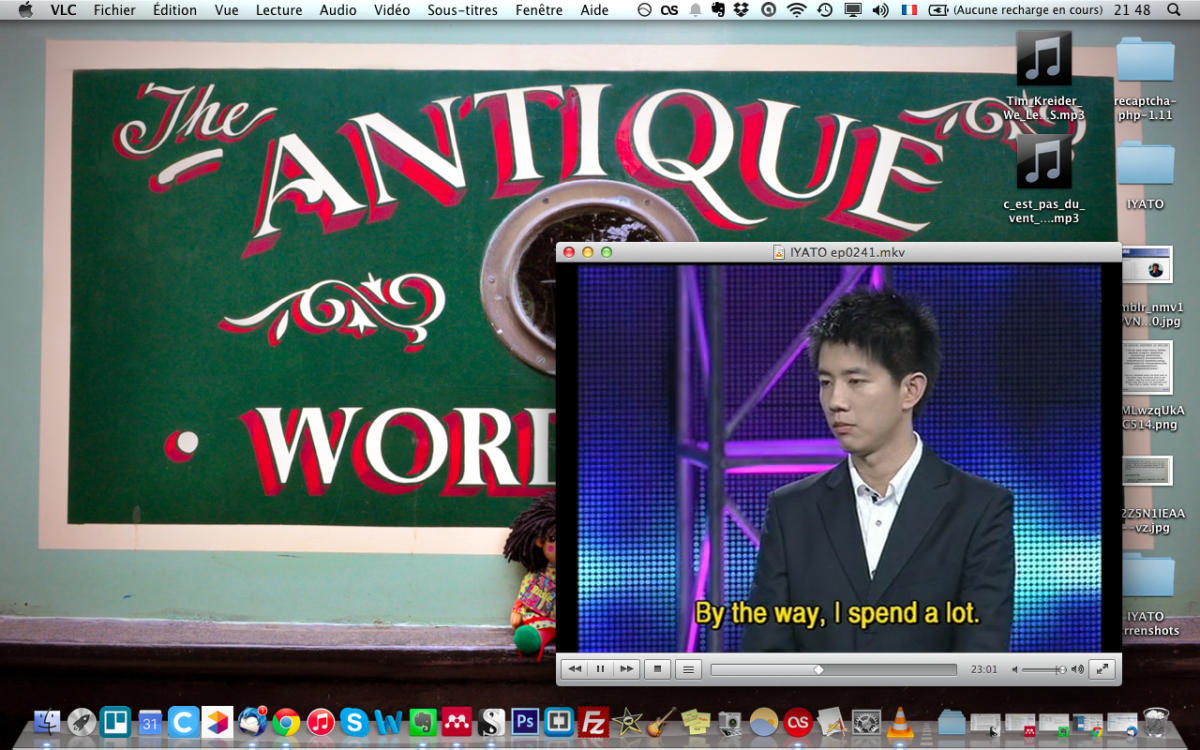Click the VLC cone icon in dock
Viewport: 1200px width, 750px height.
click(900, 721)
